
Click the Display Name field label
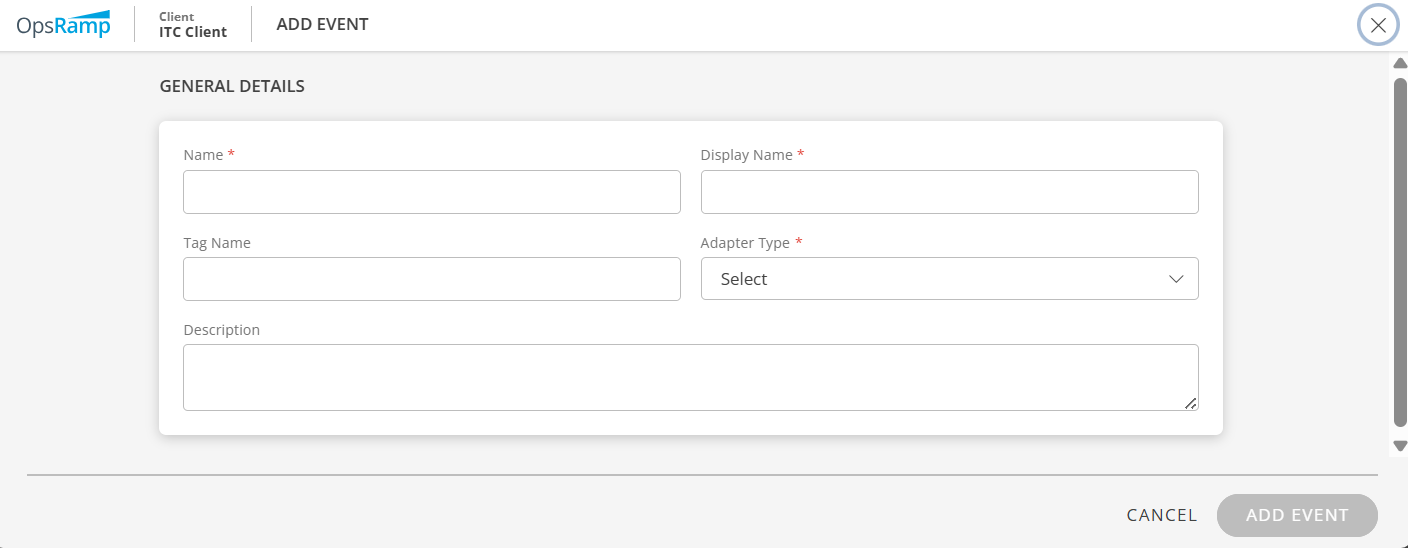point(746,155)
